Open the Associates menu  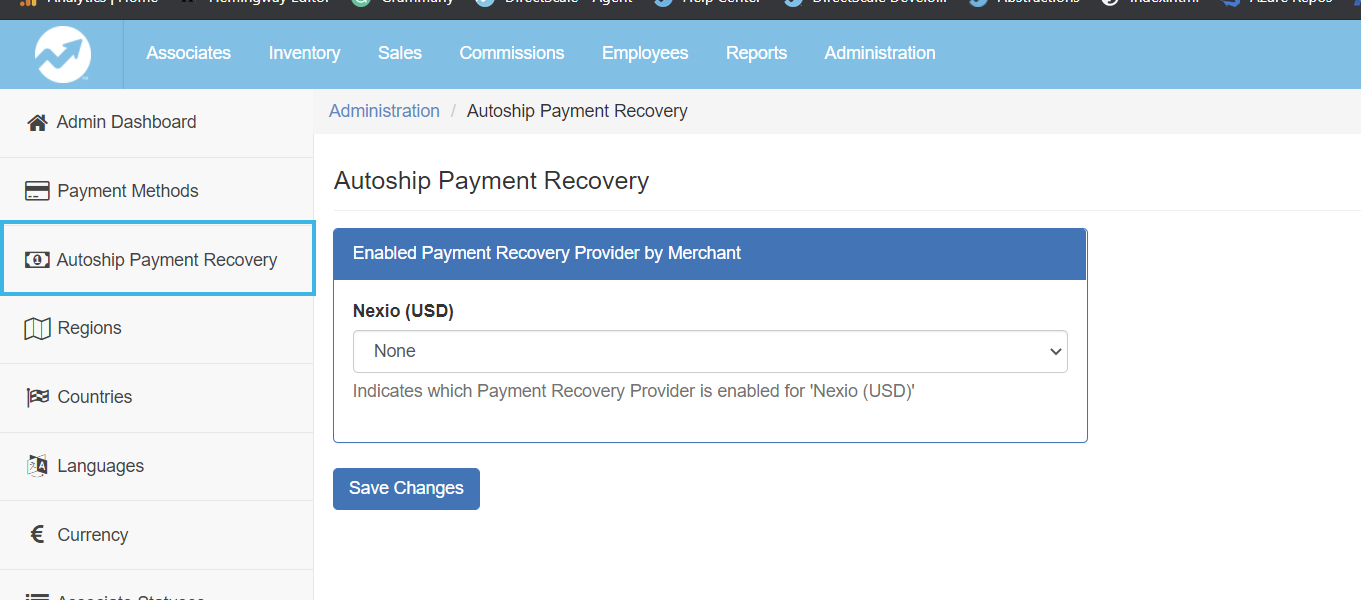pyautogui.click(x=188, y=53)
